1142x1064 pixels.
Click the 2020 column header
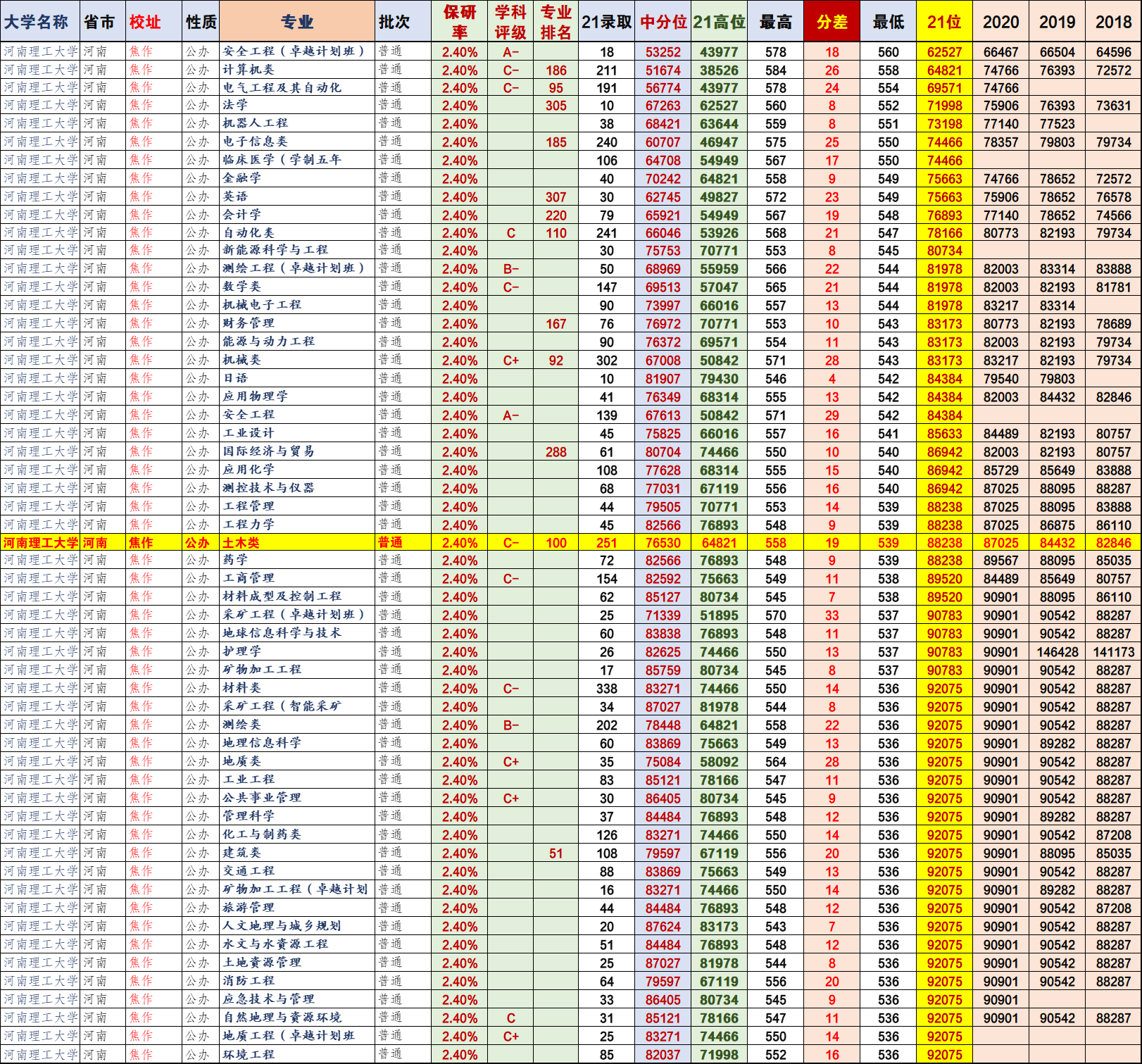(x=1001, y=22)
